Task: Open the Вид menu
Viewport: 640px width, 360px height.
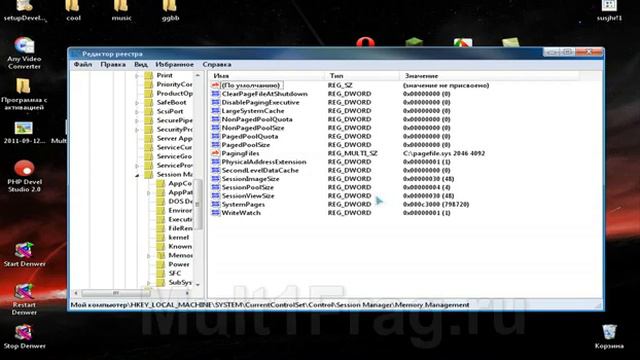Action: tap(140, 64)
